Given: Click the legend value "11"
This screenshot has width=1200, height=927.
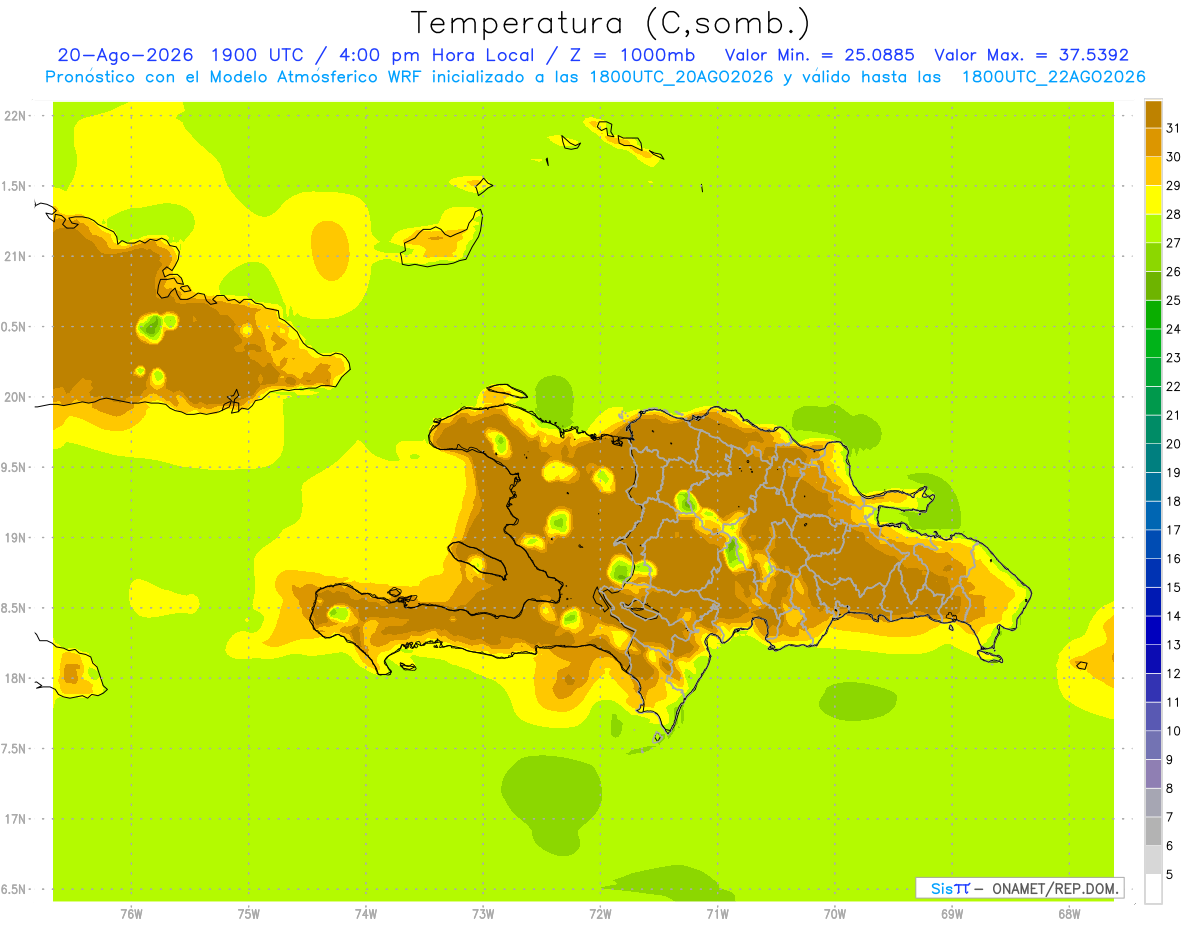Looking at the screenshot, I should pyautogui.click(x=1174, y=702).
